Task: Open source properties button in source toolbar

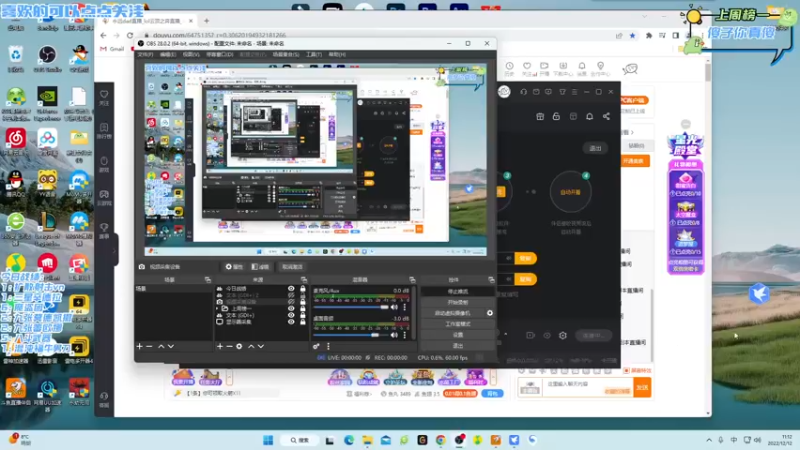Action: 234,267
